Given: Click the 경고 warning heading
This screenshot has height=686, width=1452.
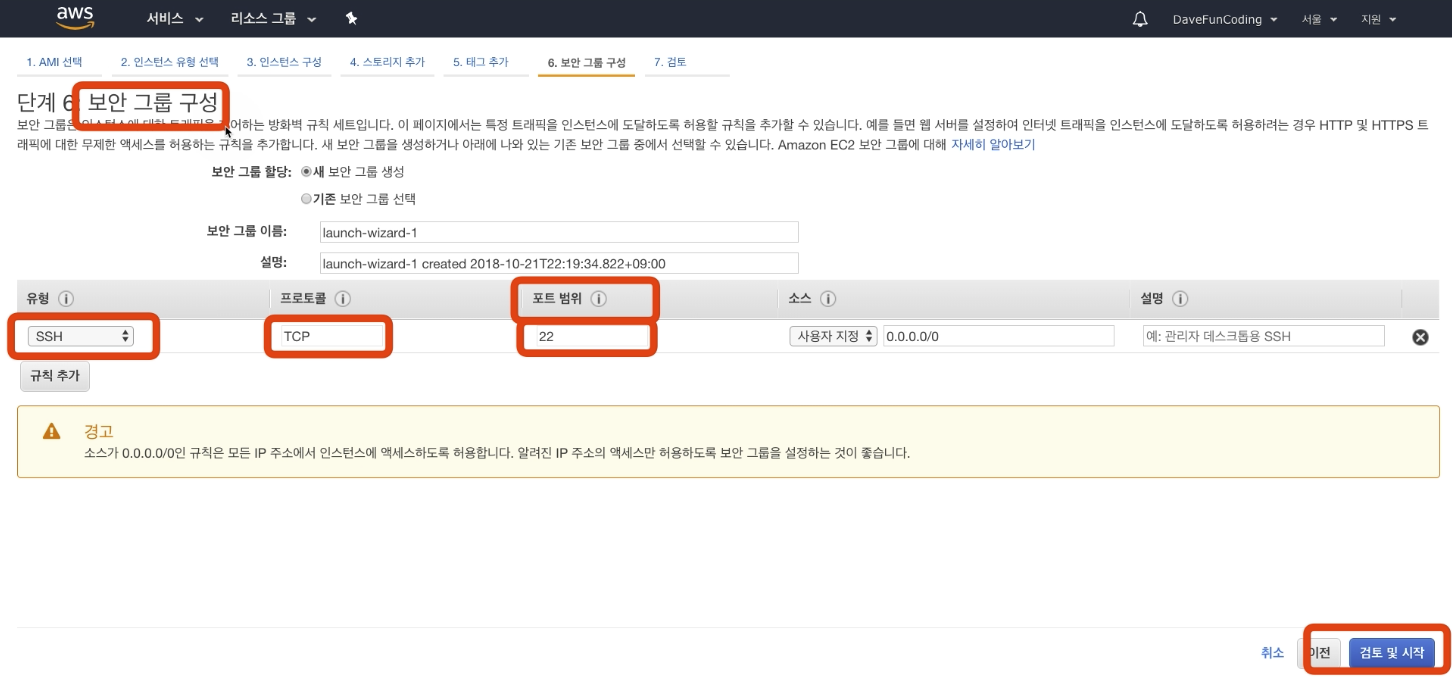Looking at the screenshot, I should pyautogui.click(x=99, y=431).
